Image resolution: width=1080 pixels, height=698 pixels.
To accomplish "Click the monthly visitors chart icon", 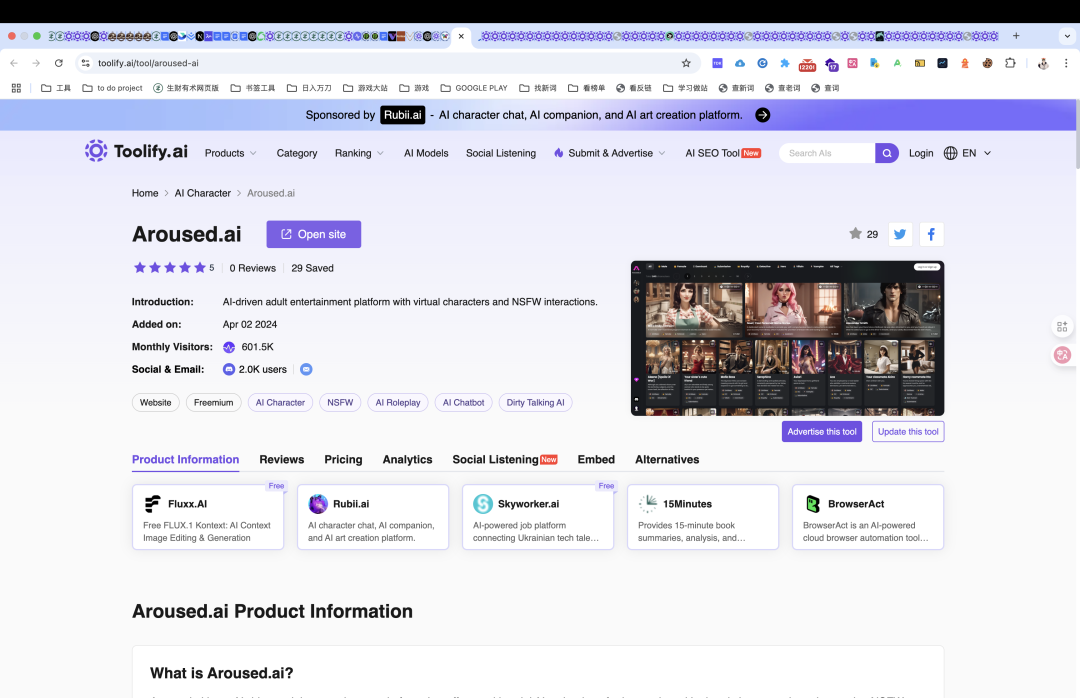I will click(x=229, y=347).
